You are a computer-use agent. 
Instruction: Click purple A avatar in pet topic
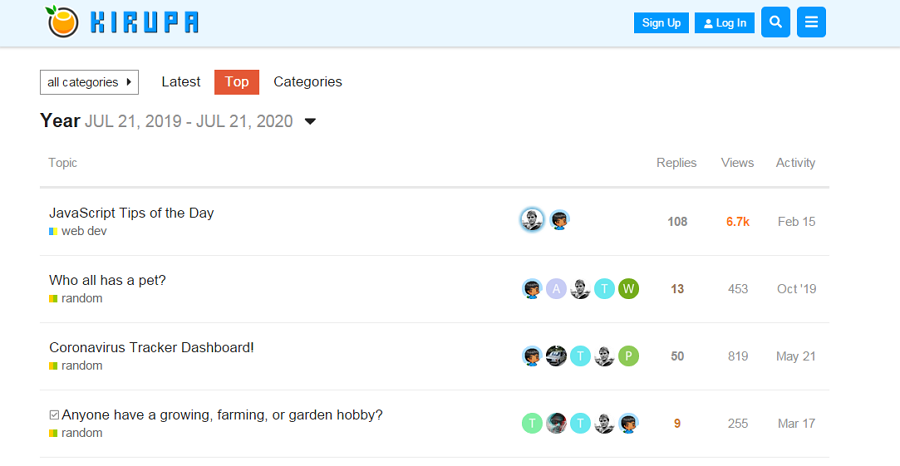click(556, 289)
